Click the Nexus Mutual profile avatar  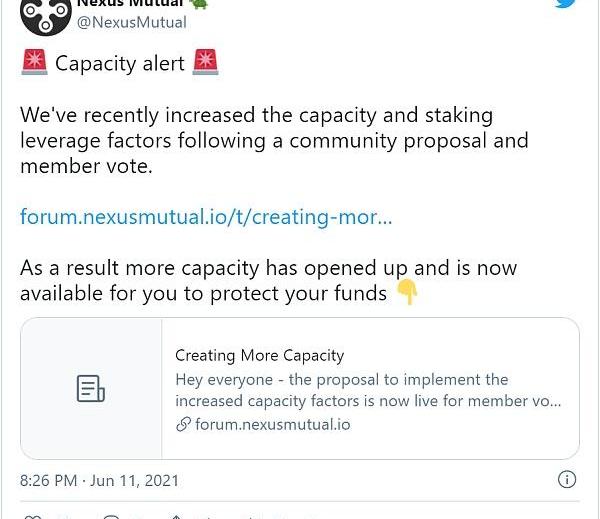tap(45, 12)
